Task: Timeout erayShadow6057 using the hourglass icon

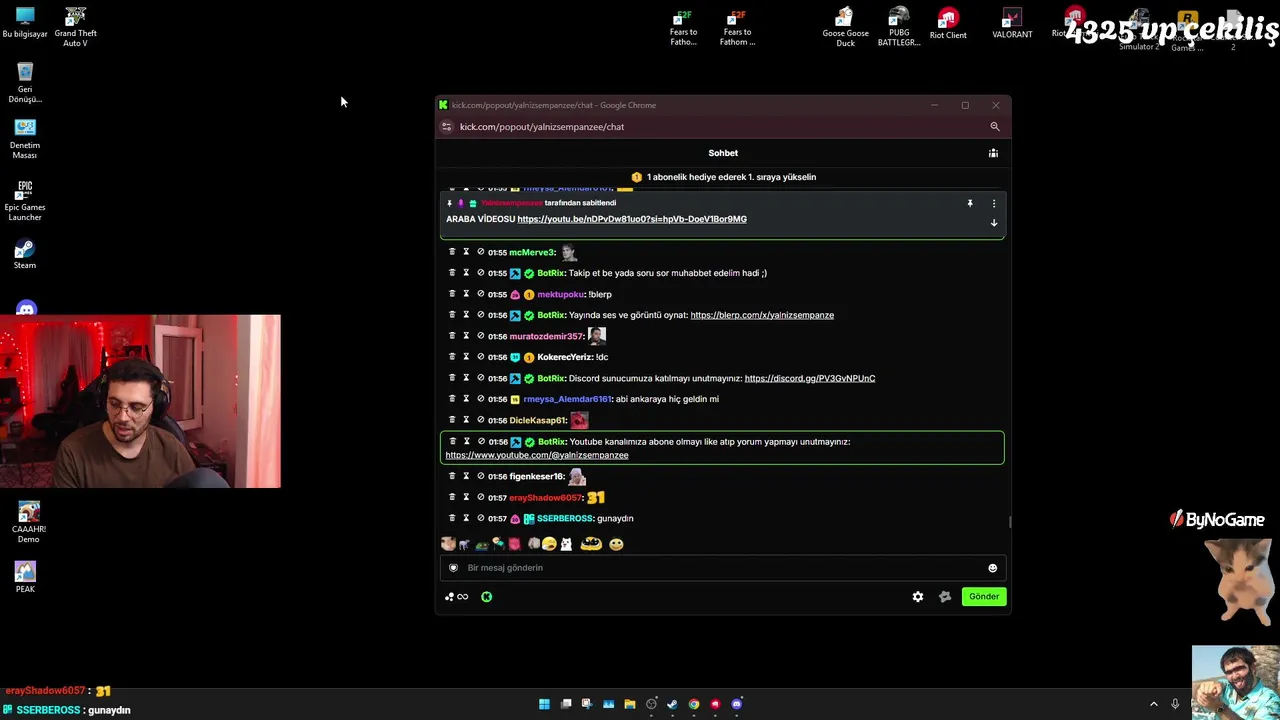Action: (x=466, y=497)
